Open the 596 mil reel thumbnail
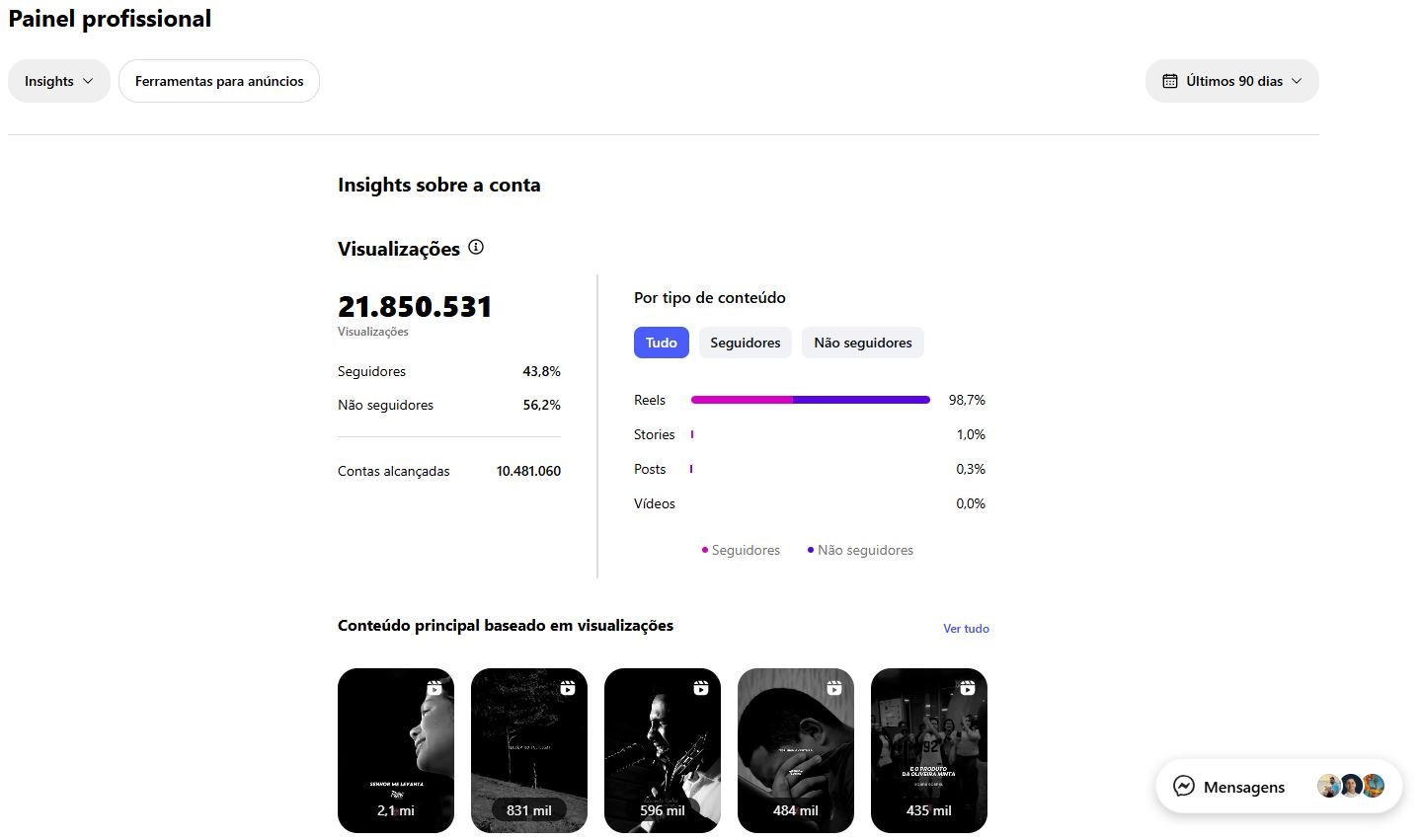The height and width of the screenshot is (840, 1420). [x=663, y=750]
